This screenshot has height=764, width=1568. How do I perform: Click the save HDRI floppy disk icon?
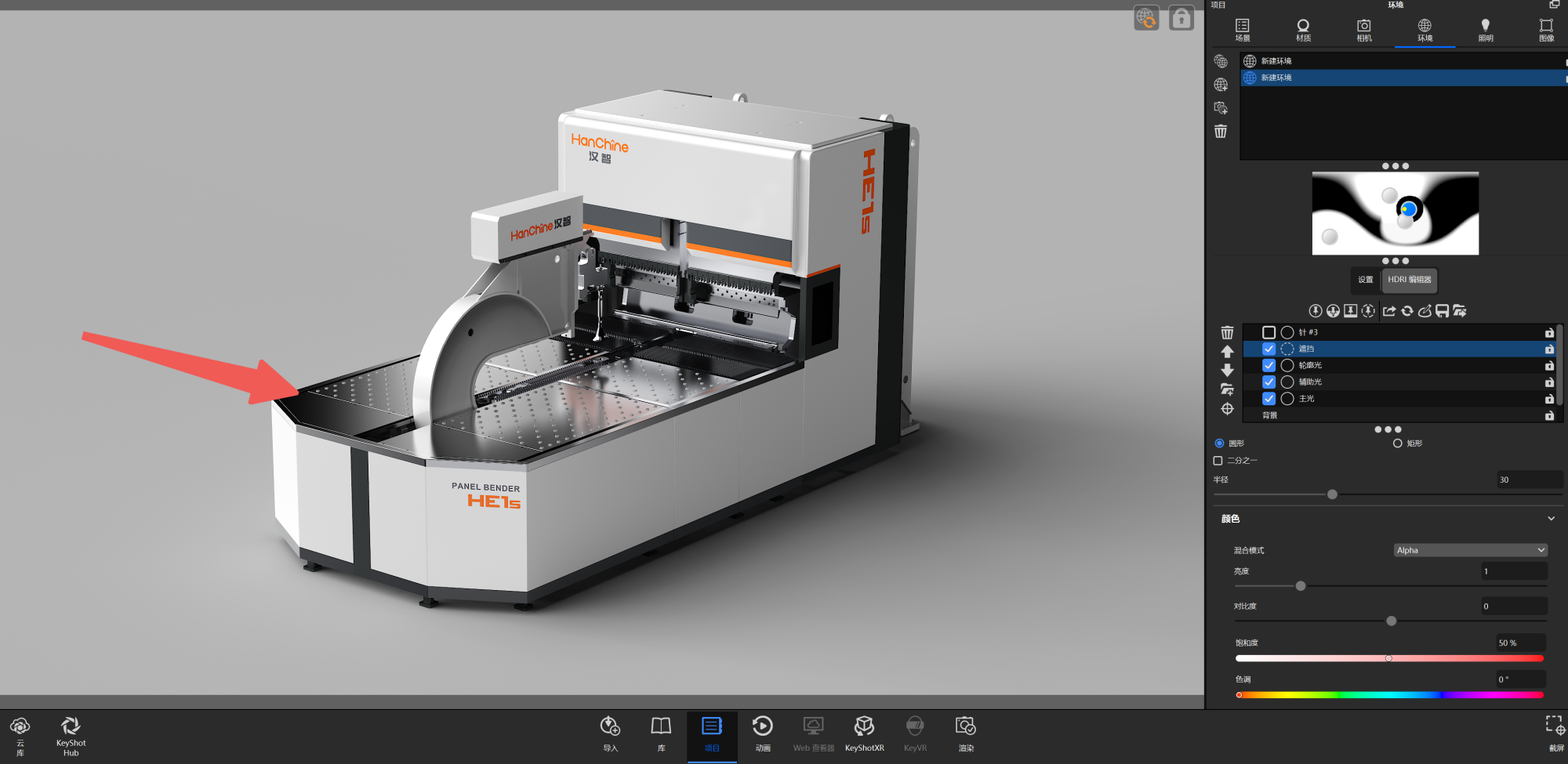[1442, 311]
